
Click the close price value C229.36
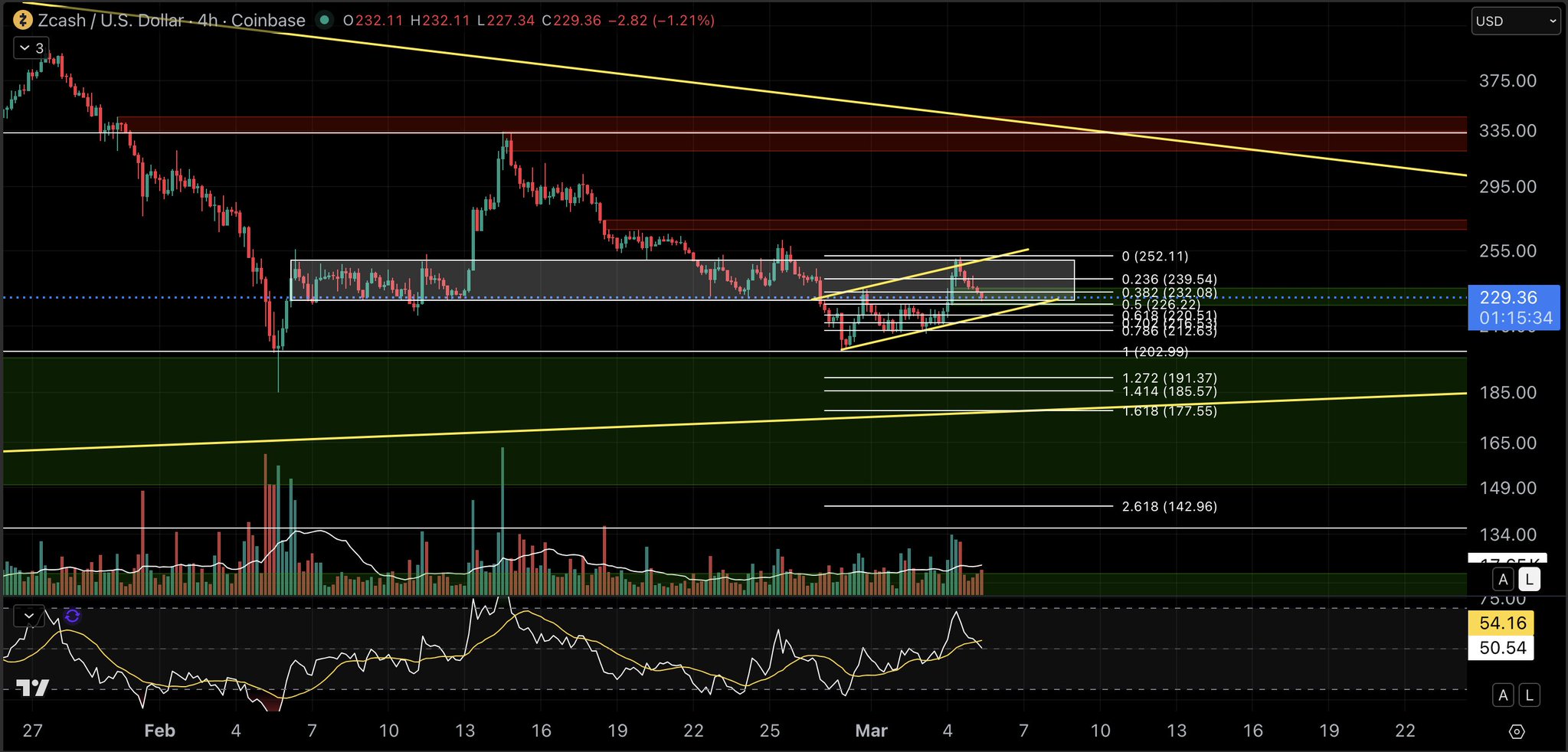click(571, 21)
